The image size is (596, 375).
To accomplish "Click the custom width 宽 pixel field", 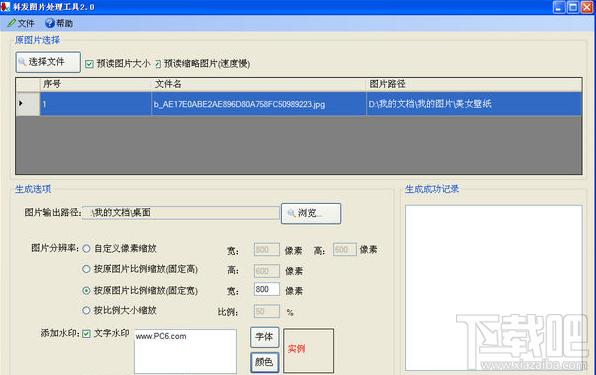I will click(267, 250).
